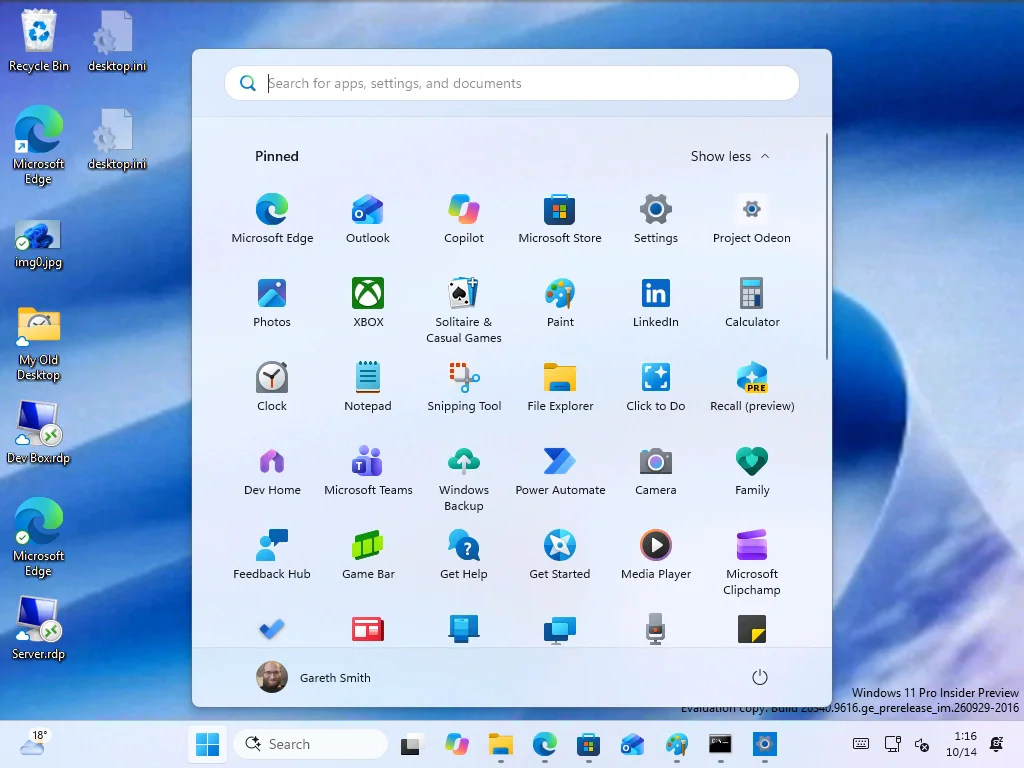The height and width of the screenshot is (768, 1024).
Task: Open Game Bar
Action: click(x=368, y=555)
